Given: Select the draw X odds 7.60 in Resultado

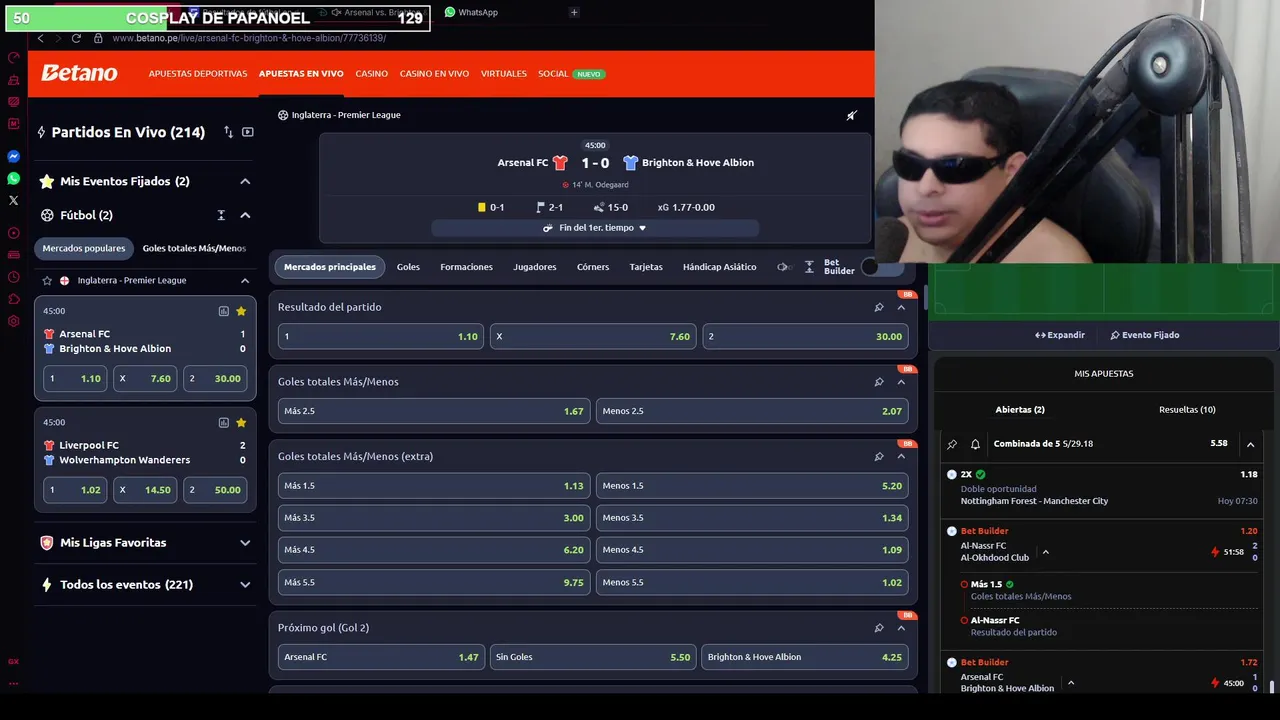Looking at the screenshot, I should pyautogui.click(x=593, y=336).
